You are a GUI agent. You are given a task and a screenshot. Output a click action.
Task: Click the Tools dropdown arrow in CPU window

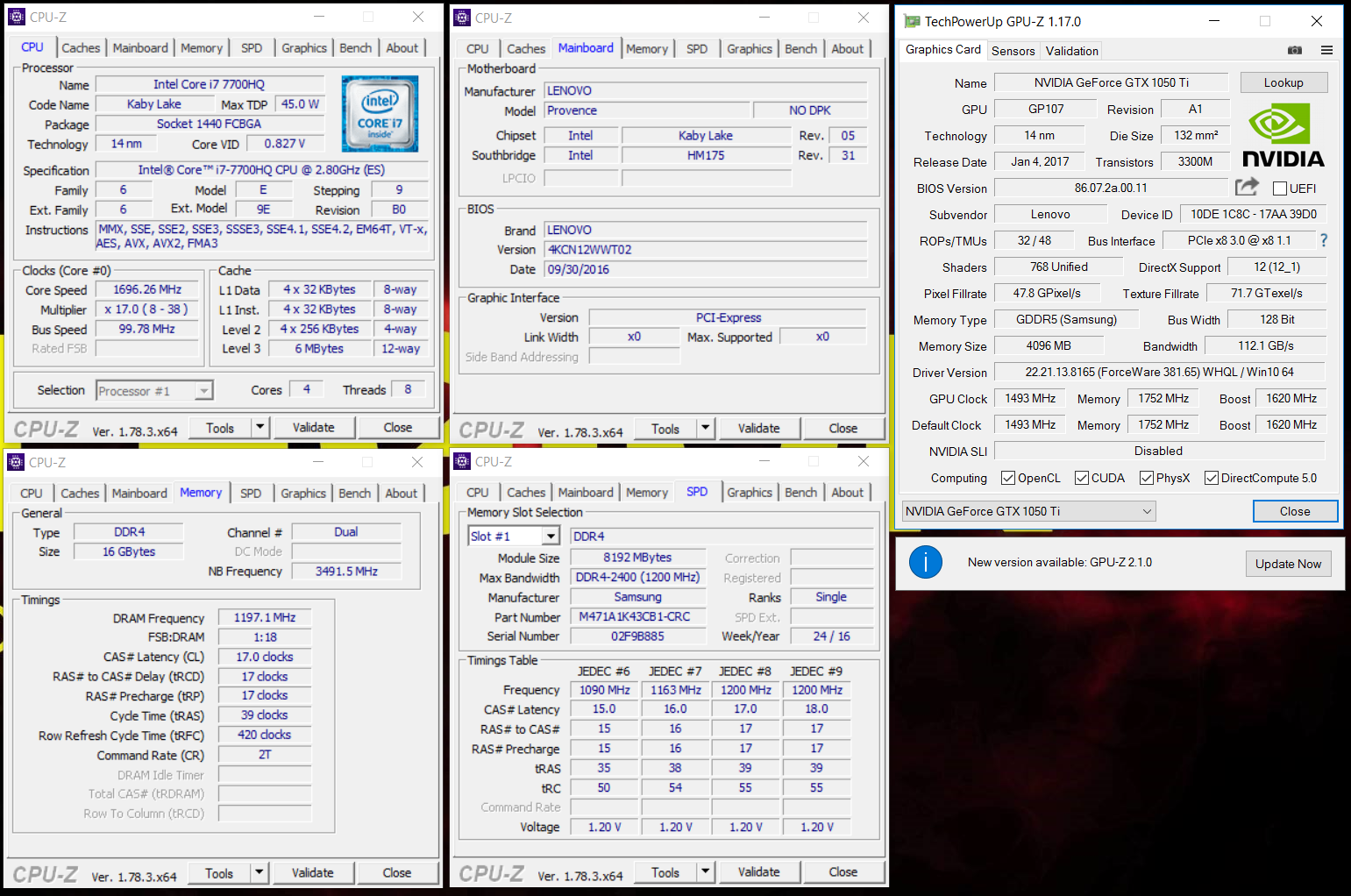coord(260,427)
